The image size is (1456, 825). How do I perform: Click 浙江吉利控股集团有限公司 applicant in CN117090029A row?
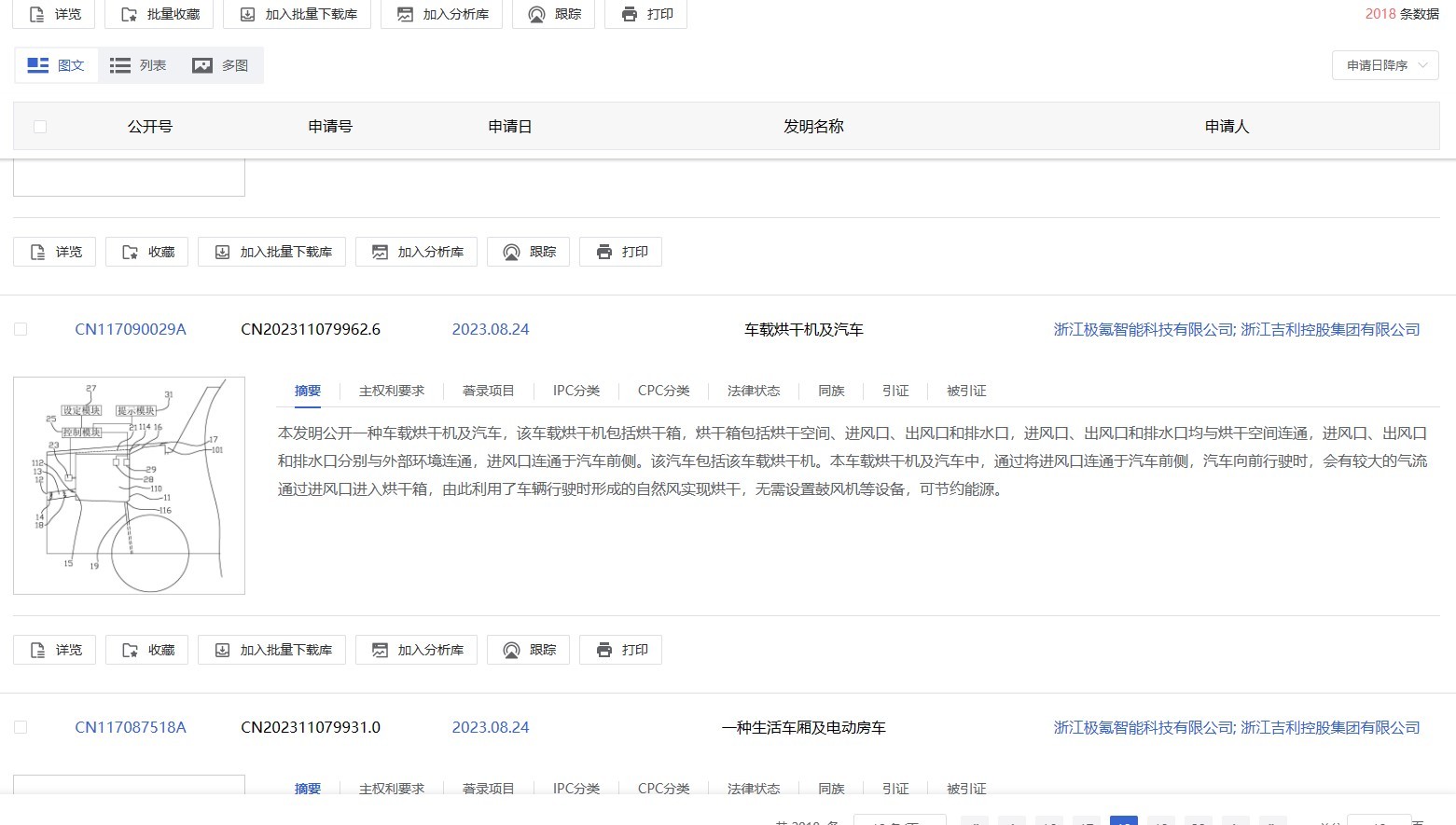pyautogui.click(x=1330, y=329)
